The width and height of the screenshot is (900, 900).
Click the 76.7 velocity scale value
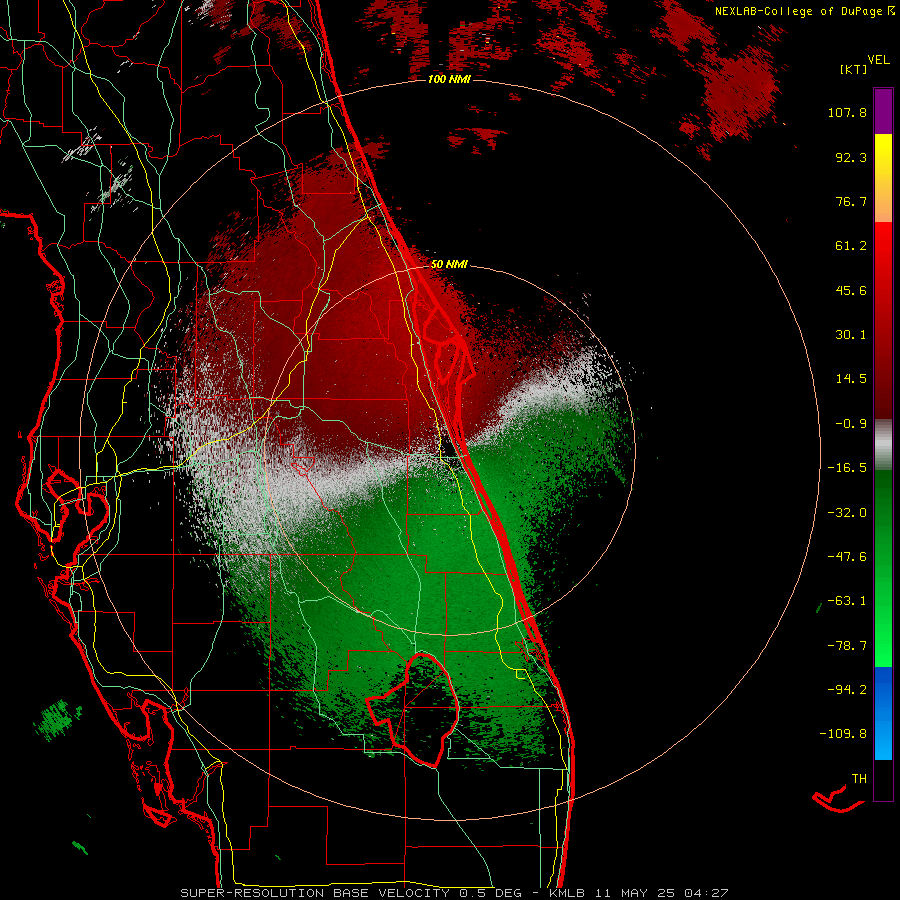pyautogui.click(x=851, y=201)
